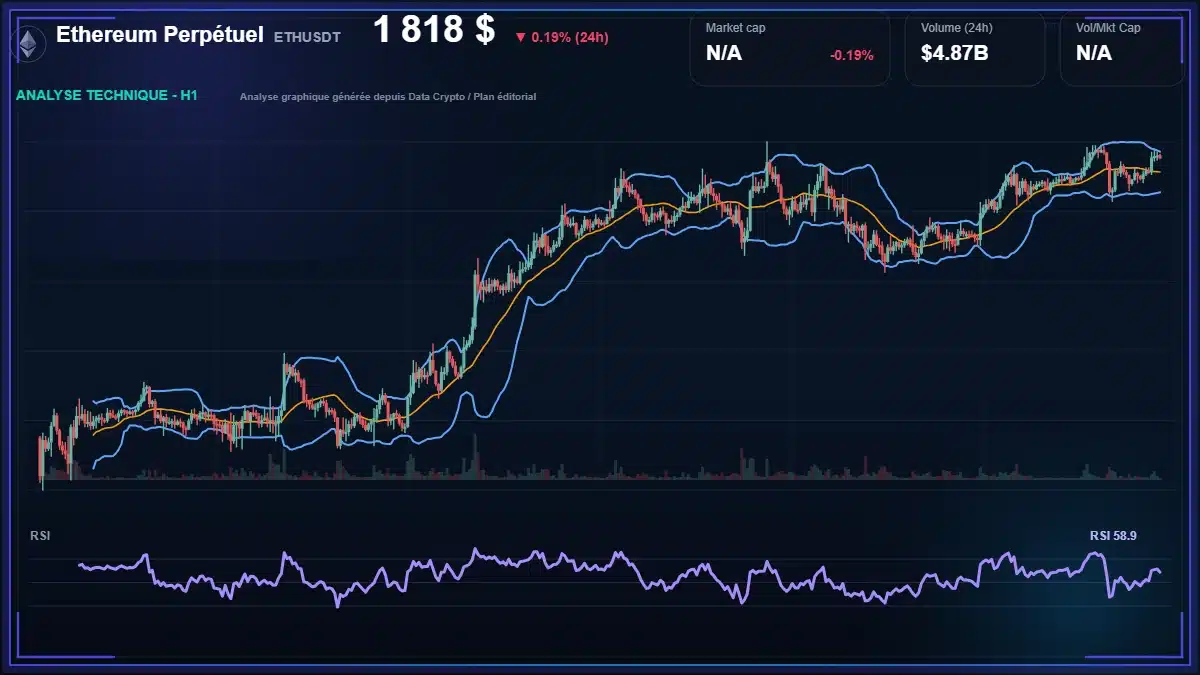The width and height of the screenshot is (1200, 675).
Task: Select the Vol/Mkt Cap label
Action: pos(1108,28)
